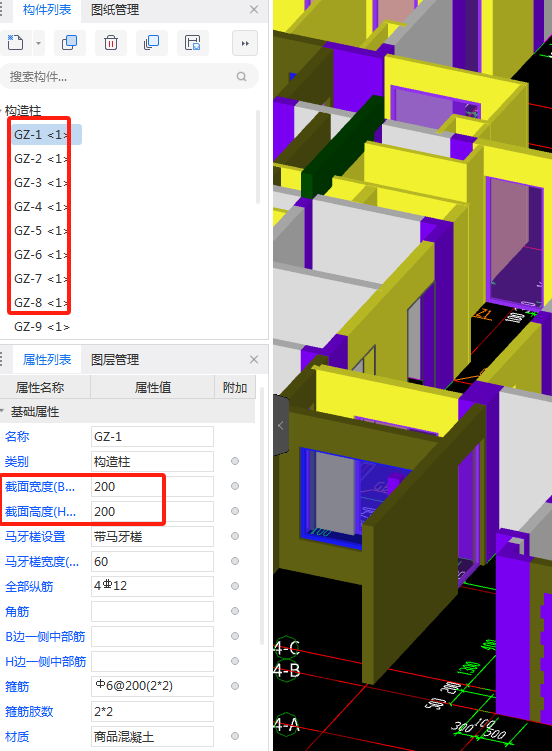Viewport: 552px width, 751px height.
Task: Click the B边一侧中部筋 value field
Action: [x=152, y=637]
